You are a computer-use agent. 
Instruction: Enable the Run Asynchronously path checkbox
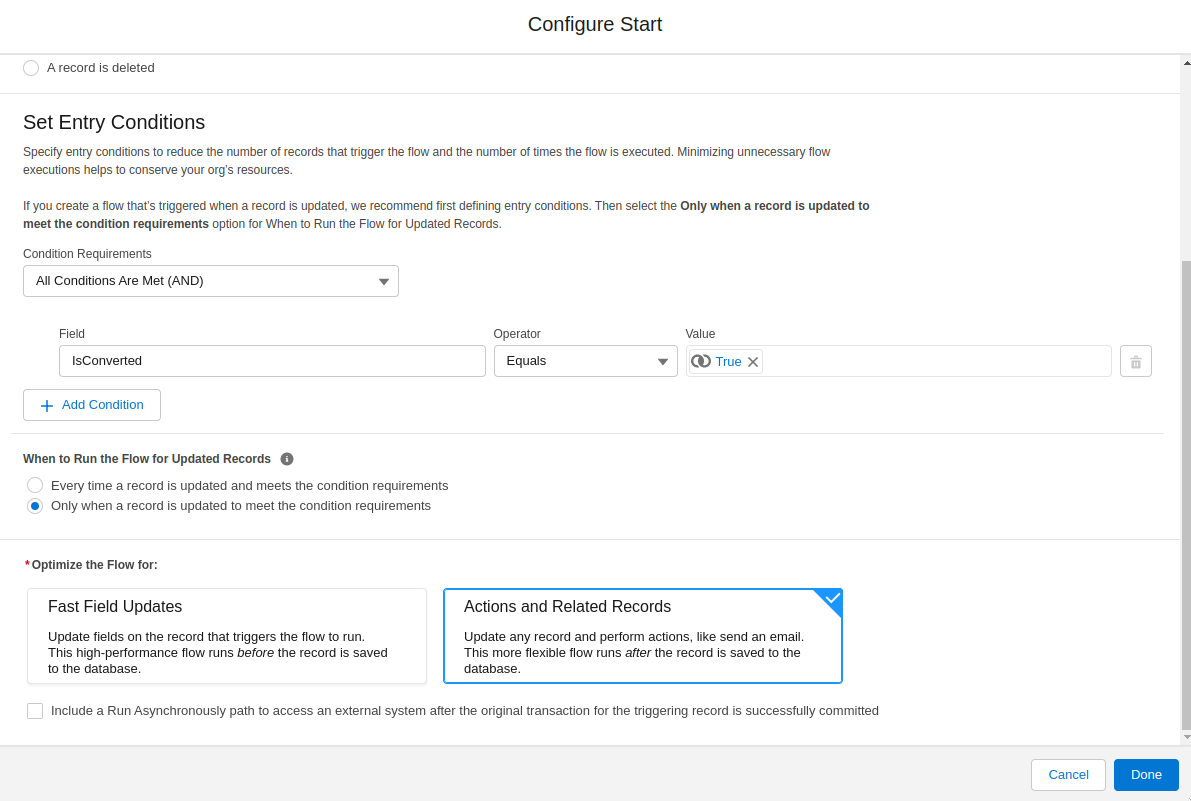35,711
